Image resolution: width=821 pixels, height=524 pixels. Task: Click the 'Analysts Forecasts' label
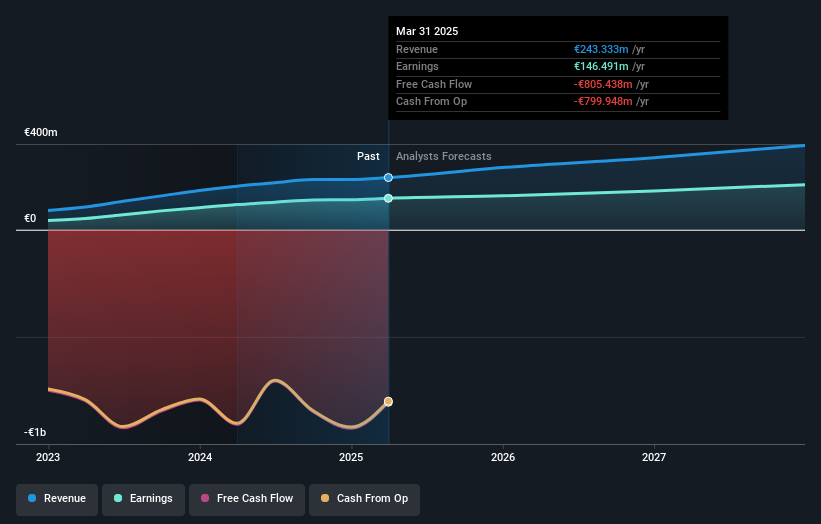coord(443,156)
